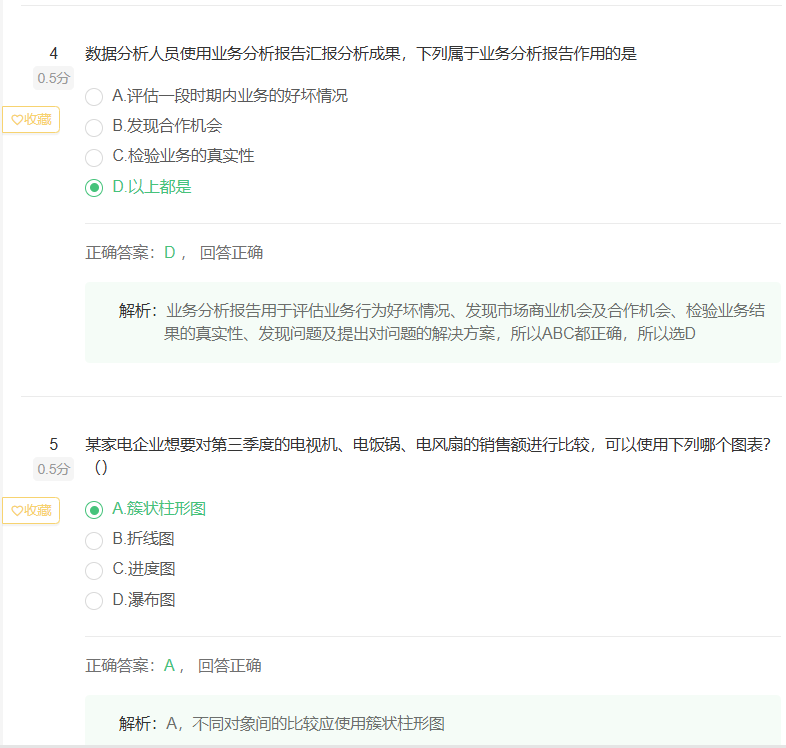Viewport: 786px width, 748px height.
Task: Pick option D 瀑布图 radio
Action: pos(94,601)
